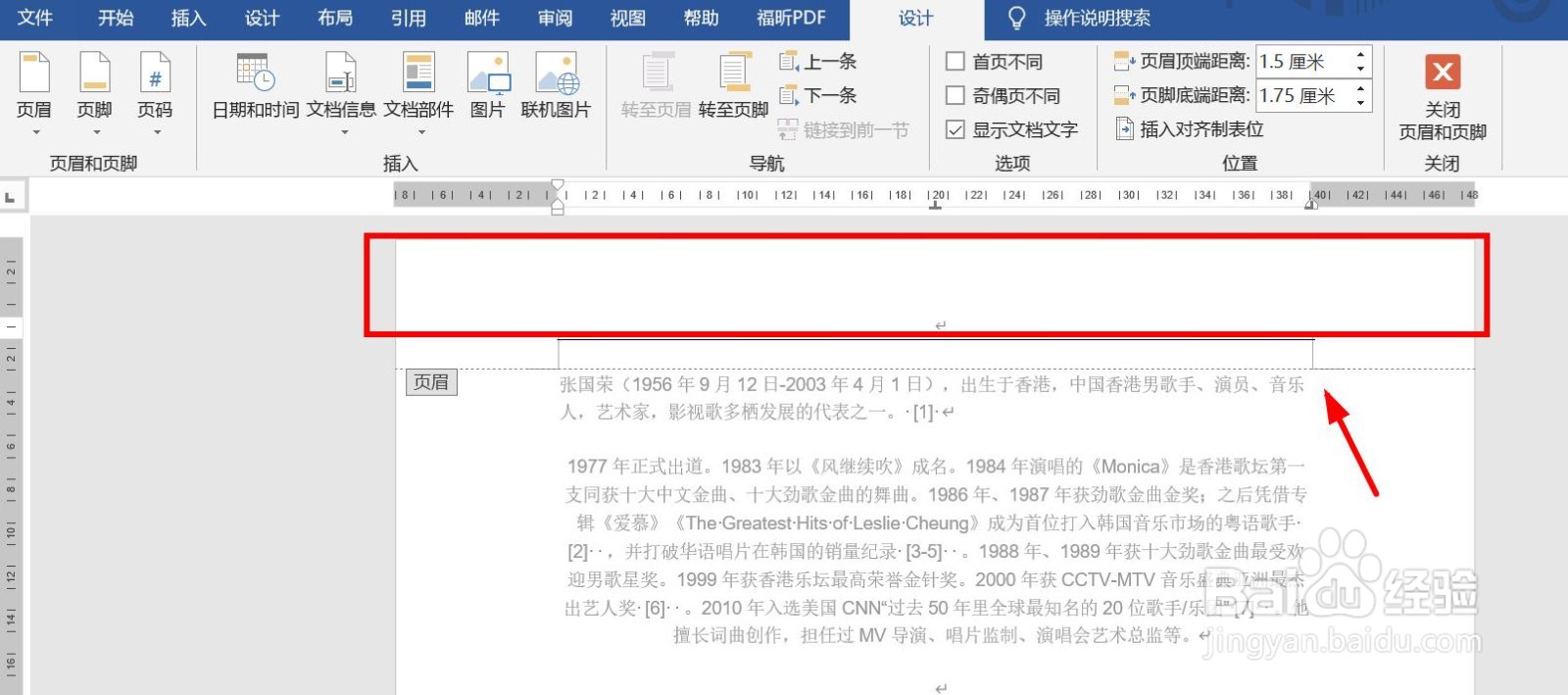Click the 页脚底端距离 footer distance icon
The height and width of the screenshot is (695, 1568).
pos(1125,96)
